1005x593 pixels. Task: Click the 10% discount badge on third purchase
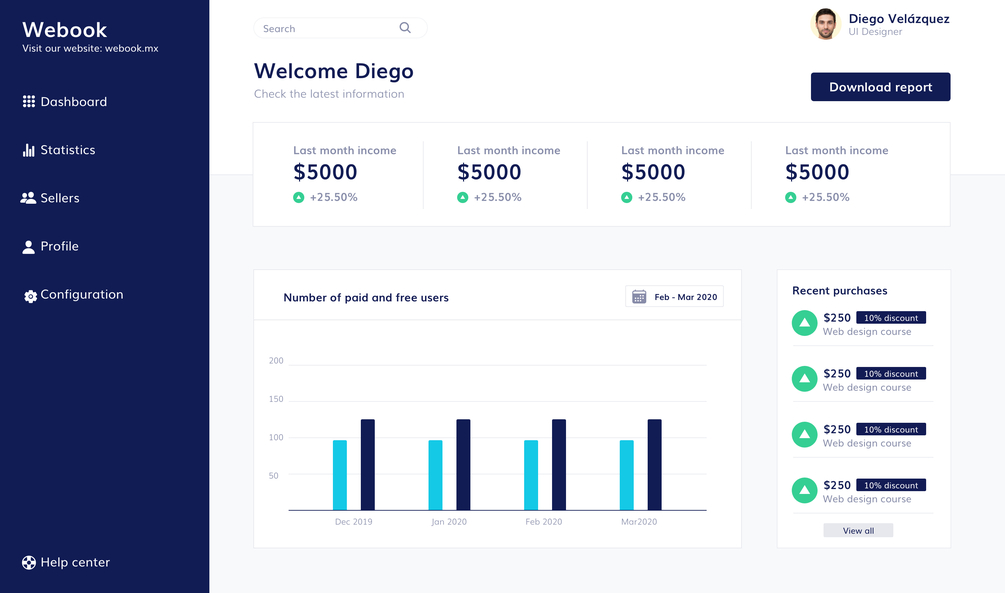click(x=891, y=430)
